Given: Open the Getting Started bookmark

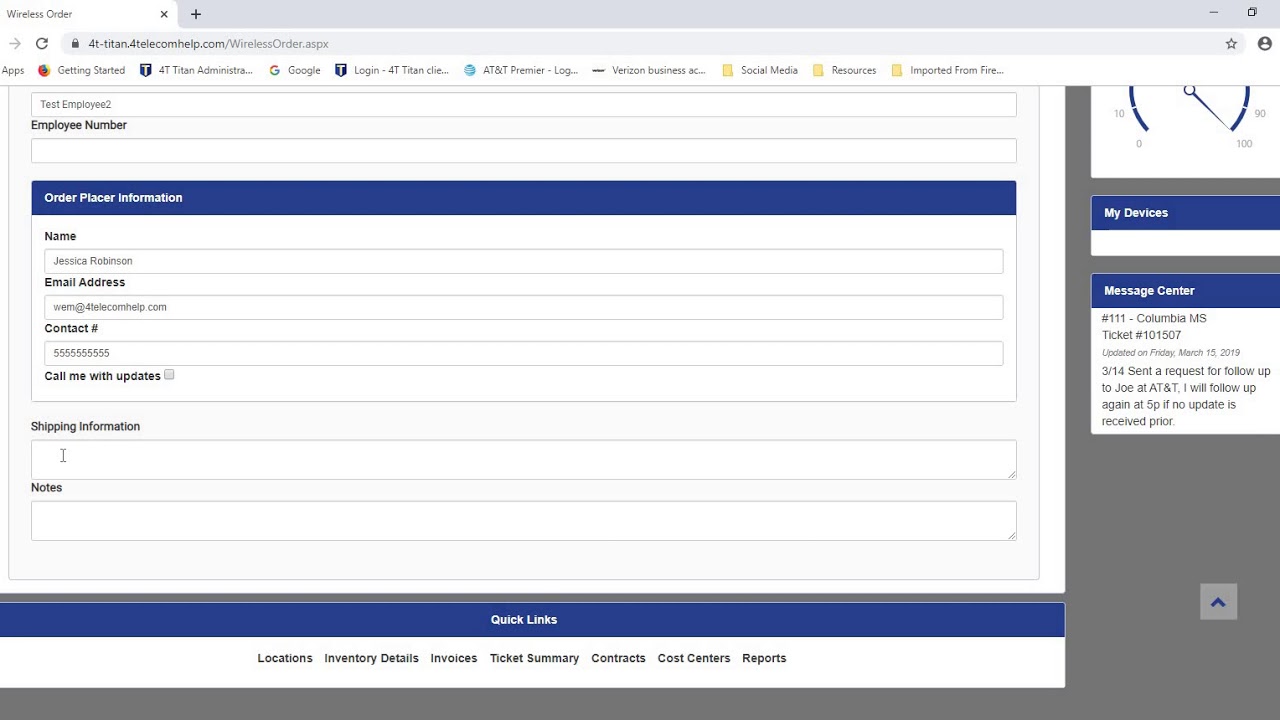Looking at the screenshot, I should (81, 70).
